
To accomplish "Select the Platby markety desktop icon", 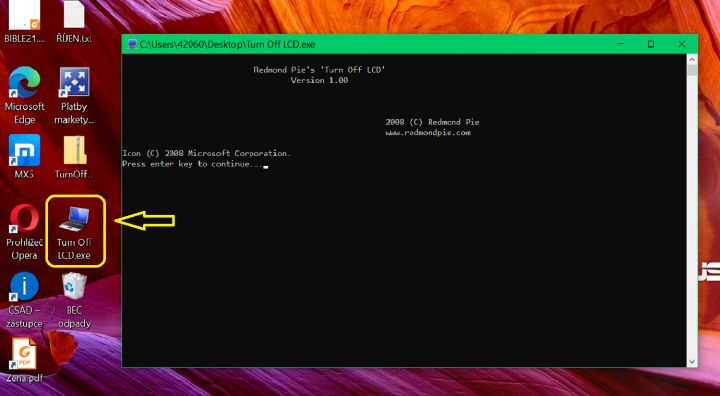I will tap(74, 95).
